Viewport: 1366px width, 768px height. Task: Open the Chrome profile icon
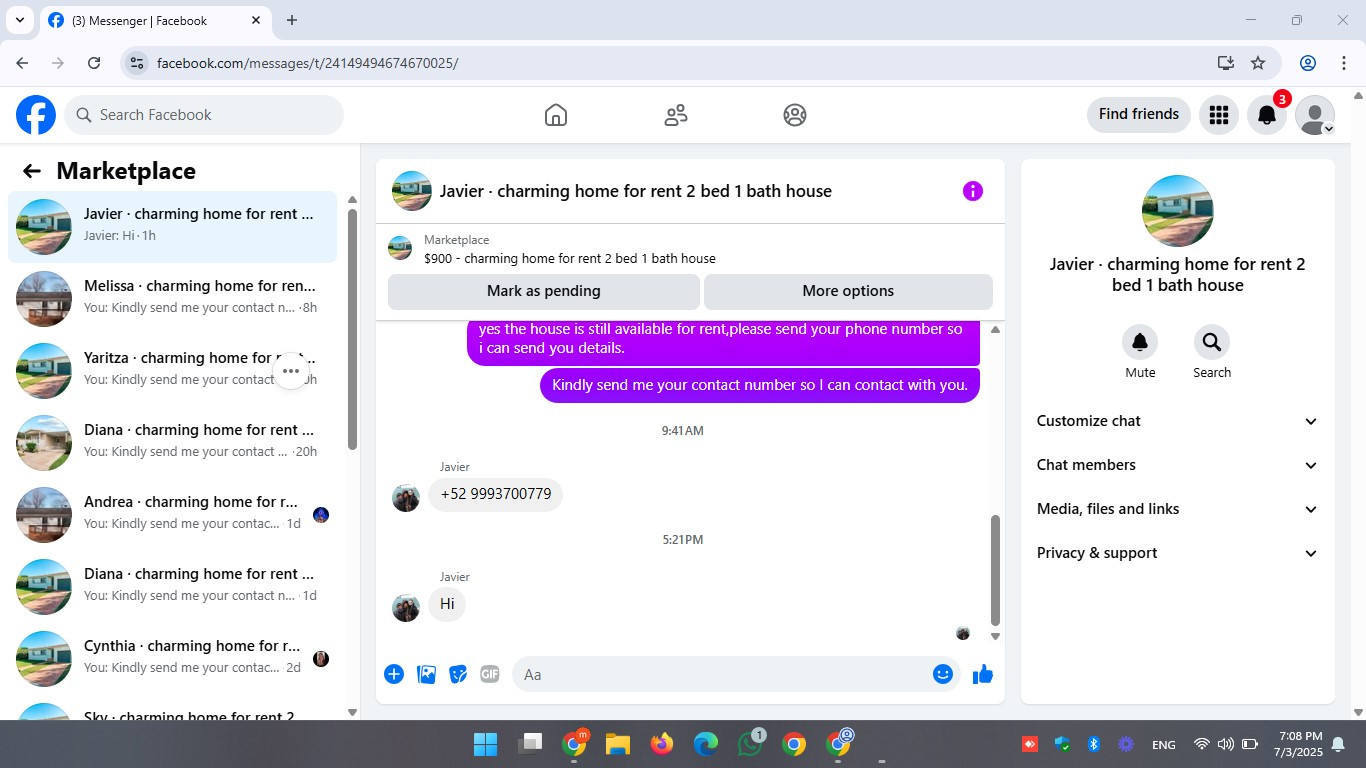1308,63
